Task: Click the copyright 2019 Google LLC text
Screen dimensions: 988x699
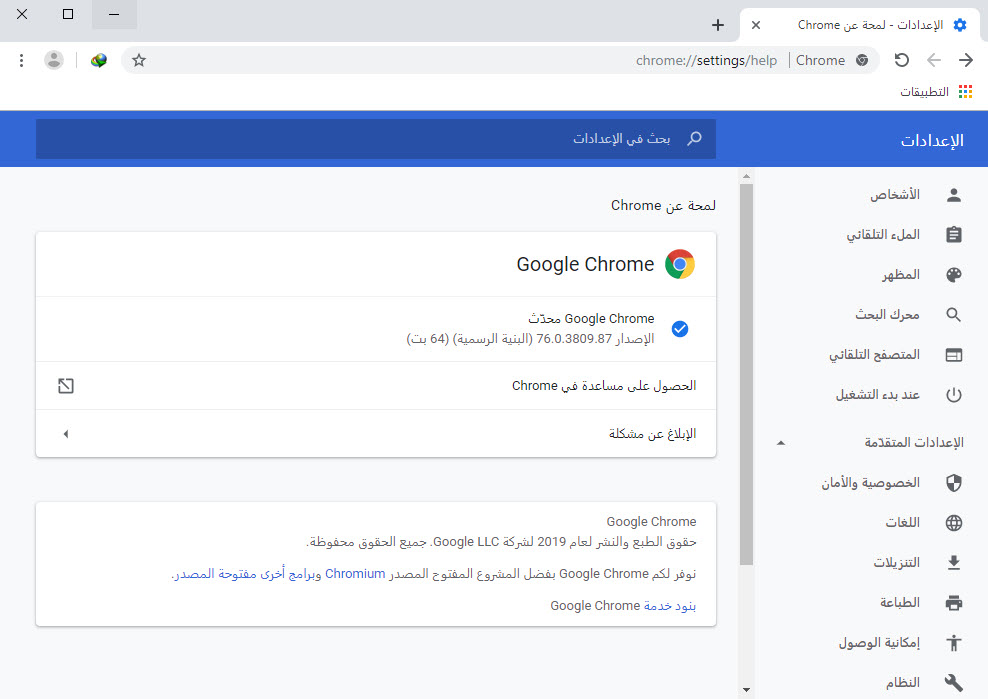Action: click(x=502, y=542)
